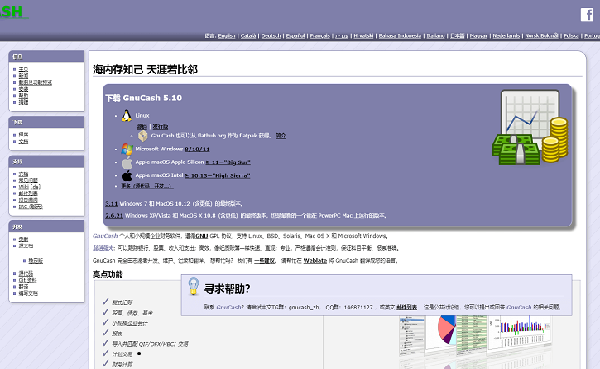Click the chart and money stack image

(530, 127)
